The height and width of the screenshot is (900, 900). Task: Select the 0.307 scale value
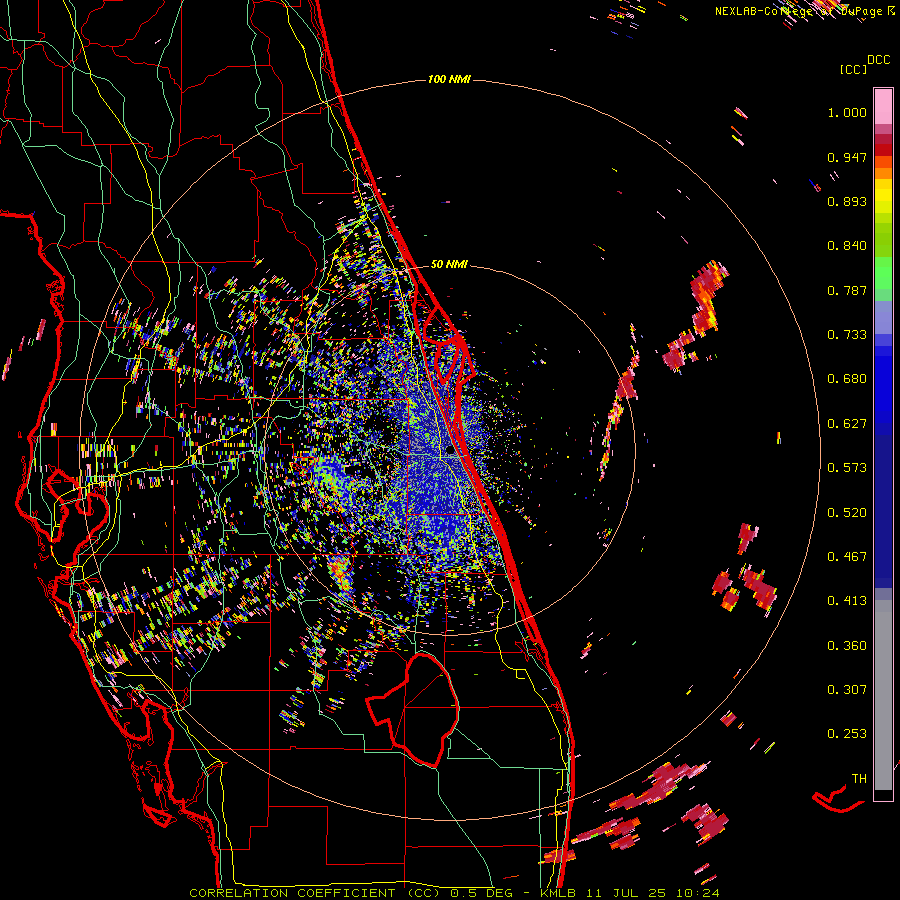point(847,690)
